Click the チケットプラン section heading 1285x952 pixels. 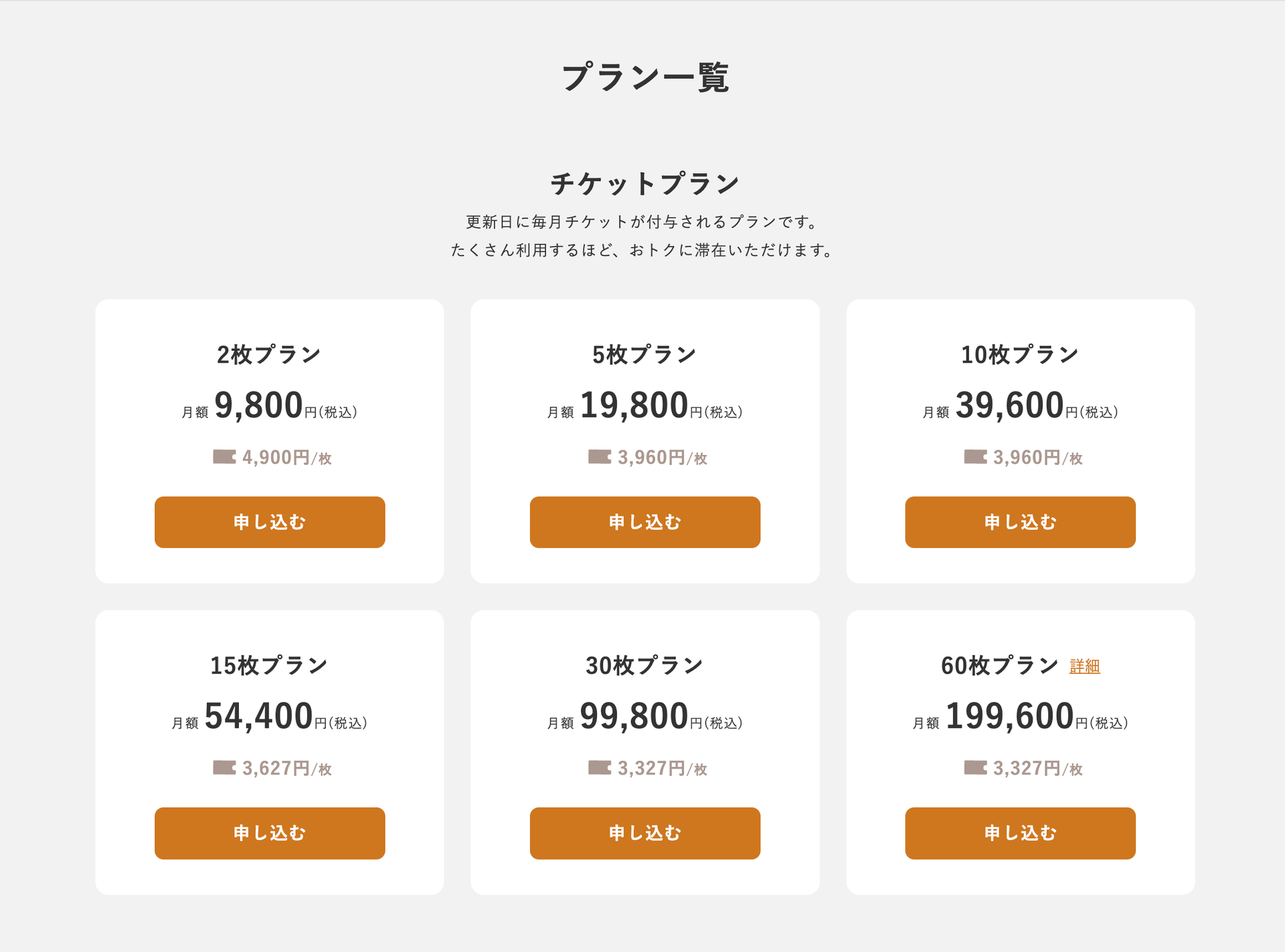[645, 184]
